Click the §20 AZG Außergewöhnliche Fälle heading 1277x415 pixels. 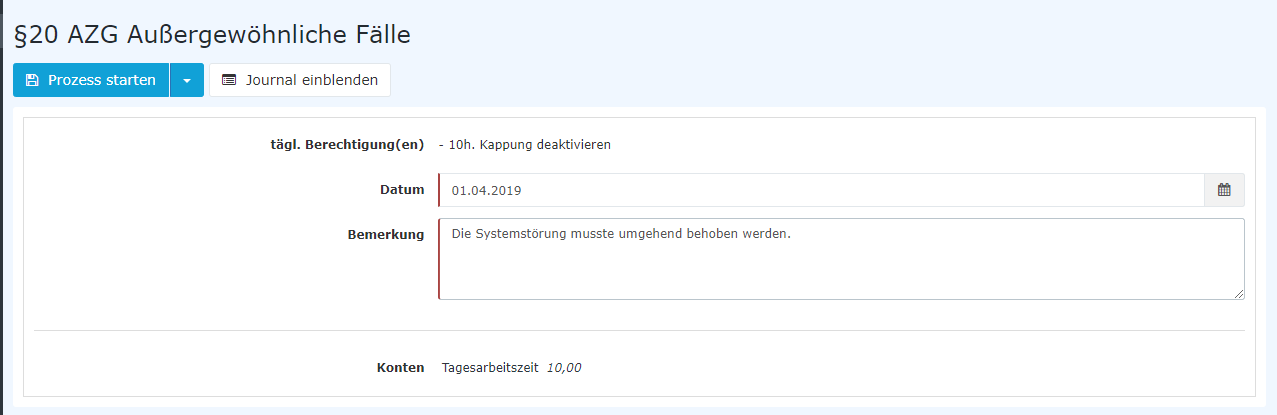(212, 34)
